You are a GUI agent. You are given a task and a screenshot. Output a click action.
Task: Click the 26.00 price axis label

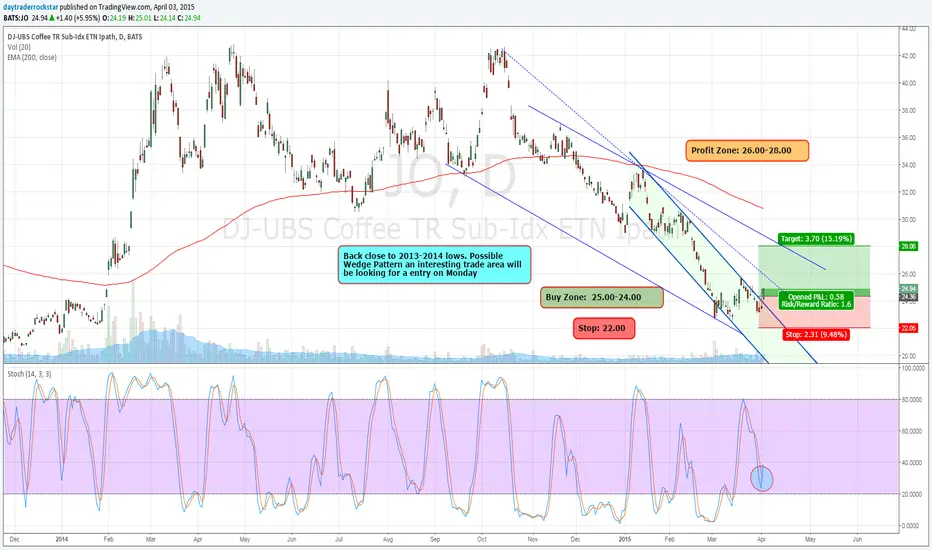click(908, 275)
